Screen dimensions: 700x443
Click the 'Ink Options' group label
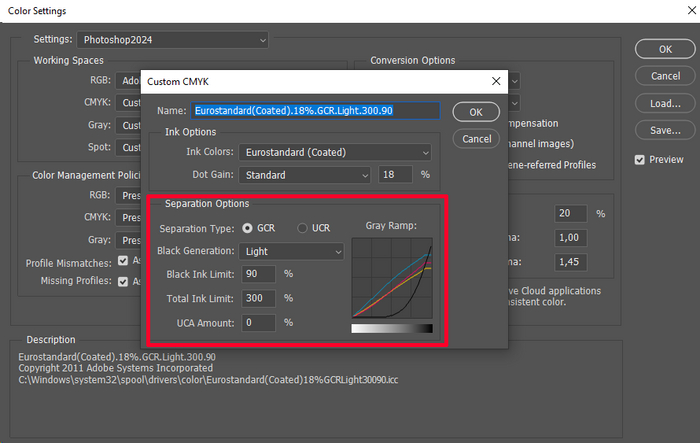[191, 132]
